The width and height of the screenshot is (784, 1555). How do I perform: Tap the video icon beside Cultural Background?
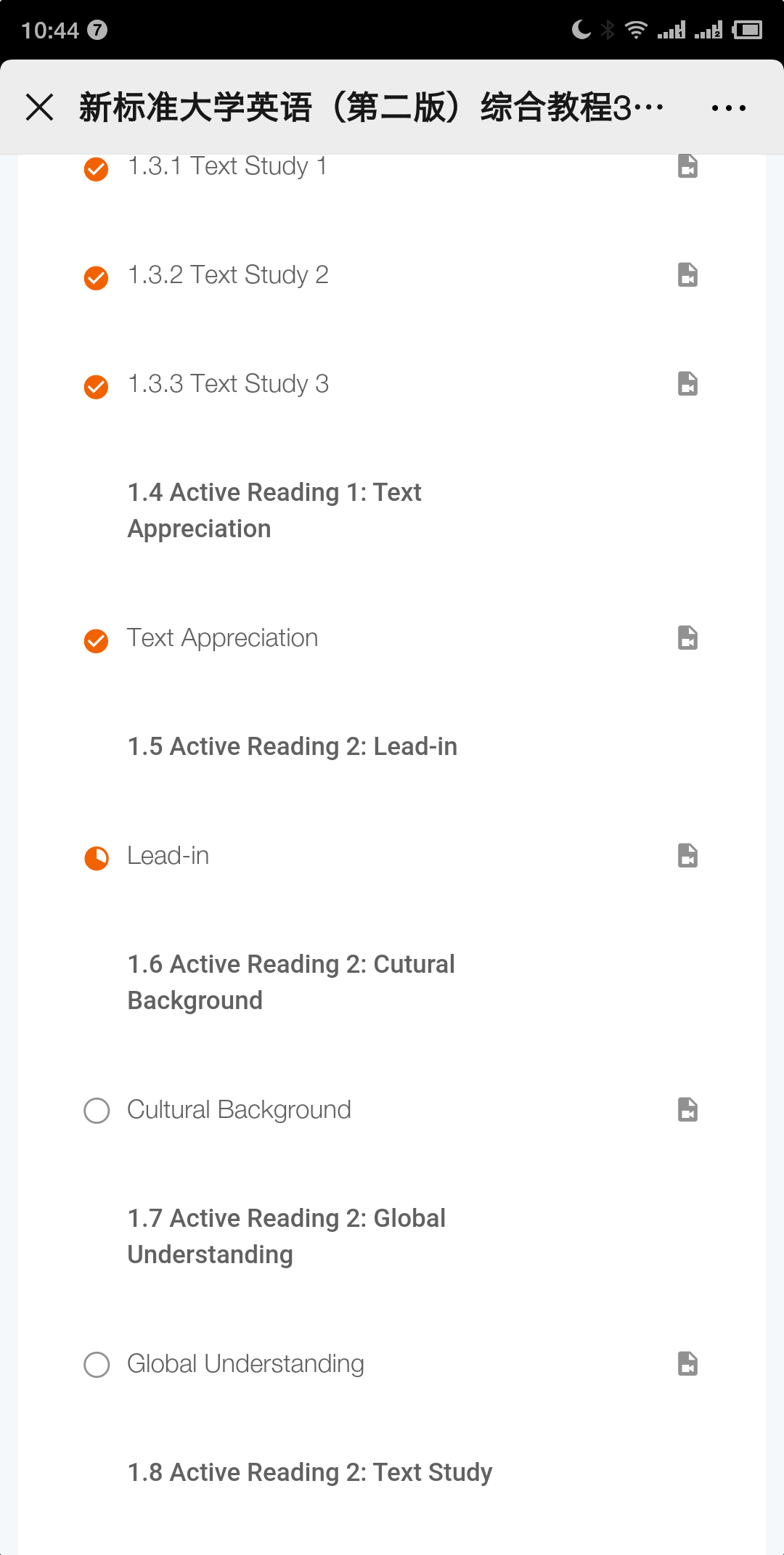coord(687,1110)
